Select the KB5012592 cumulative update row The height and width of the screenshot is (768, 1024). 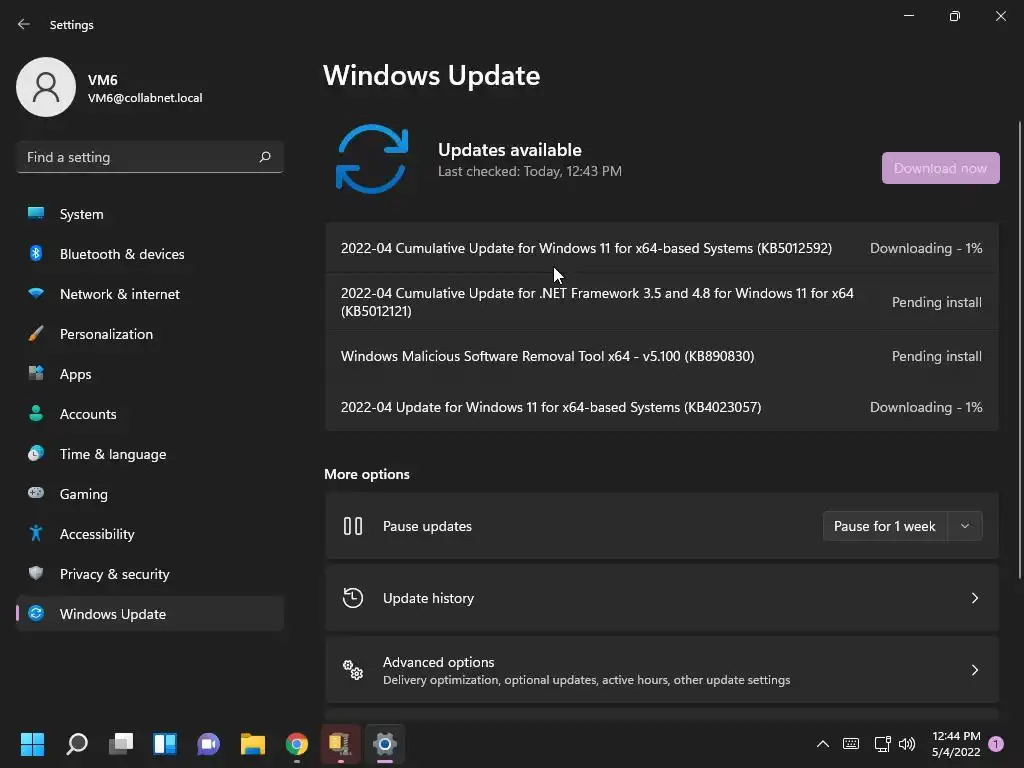click(x=662, y=248)
